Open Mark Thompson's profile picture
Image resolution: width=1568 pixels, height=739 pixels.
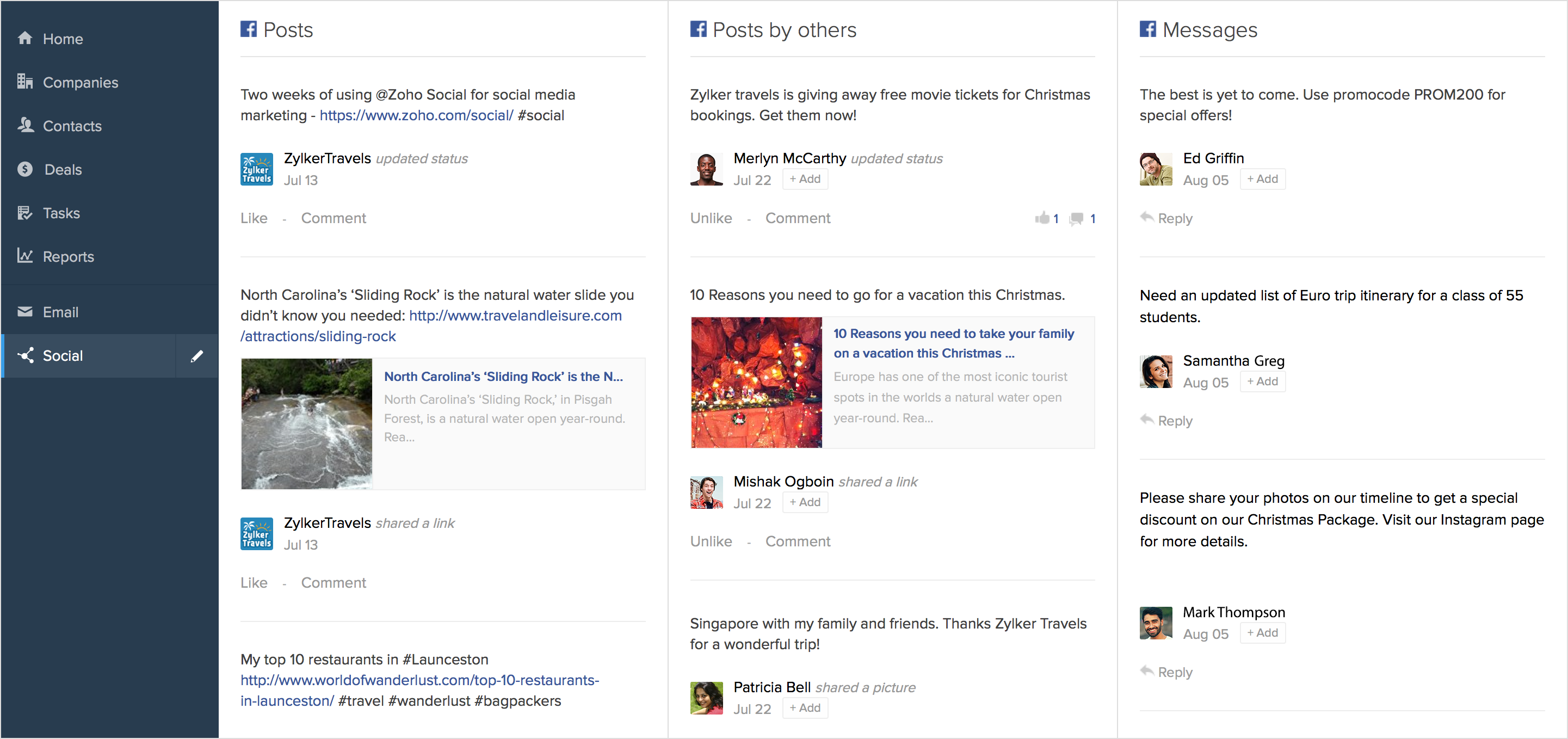[x=1156, y=623]
